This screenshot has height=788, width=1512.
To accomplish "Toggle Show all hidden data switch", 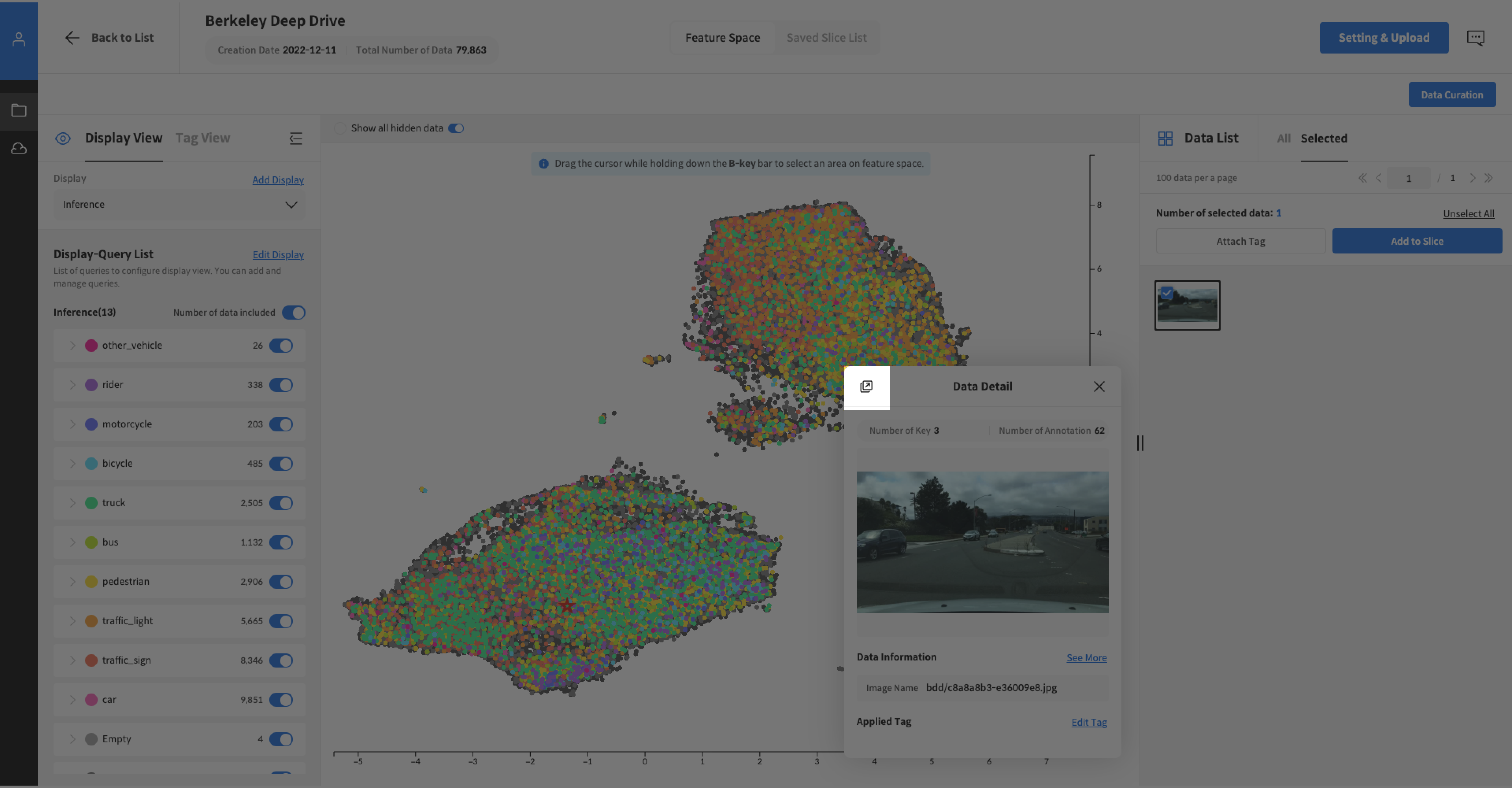I will (456, 128).
